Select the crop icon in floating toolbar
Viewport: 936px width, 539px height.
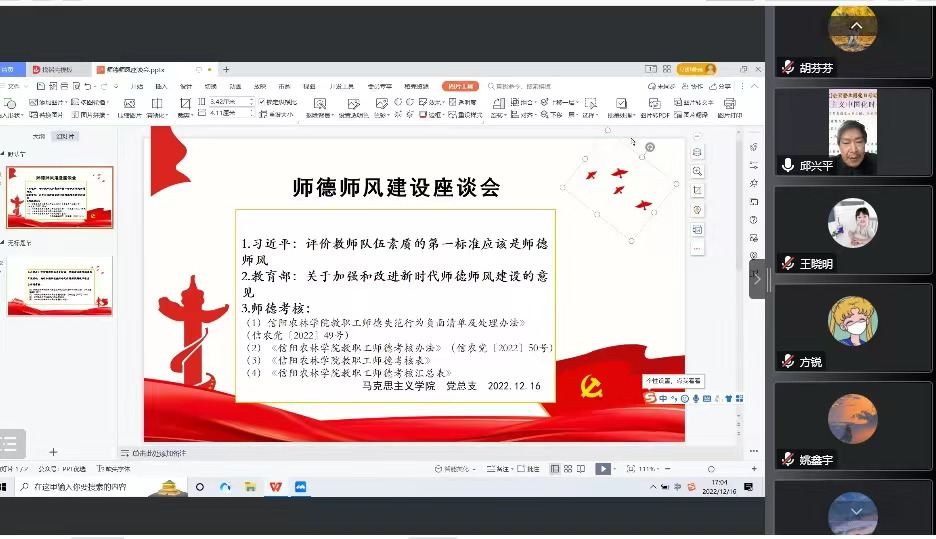click(x=697, y=190)
